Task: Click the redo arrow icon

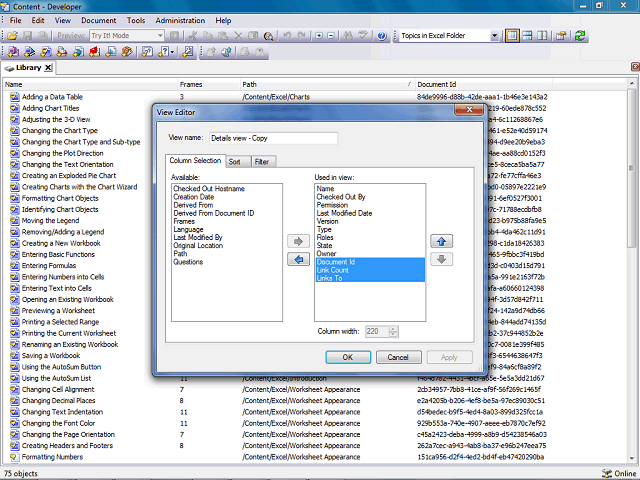Action: point(302,36)
